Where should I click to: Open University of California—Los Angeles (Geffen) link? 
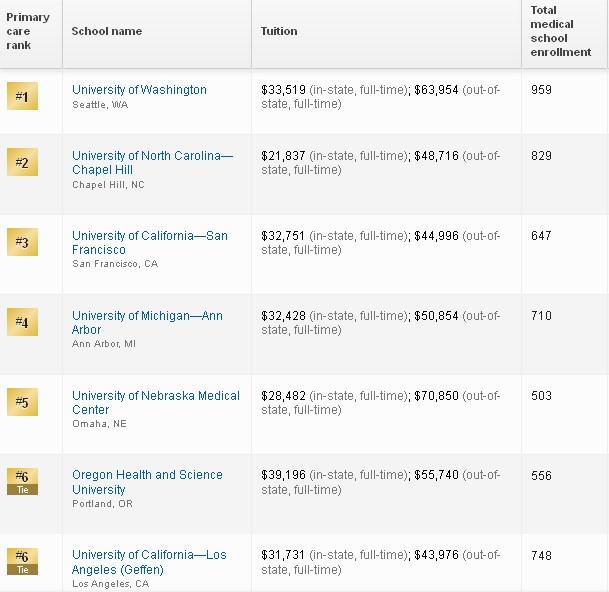click(x=149, y=562)
